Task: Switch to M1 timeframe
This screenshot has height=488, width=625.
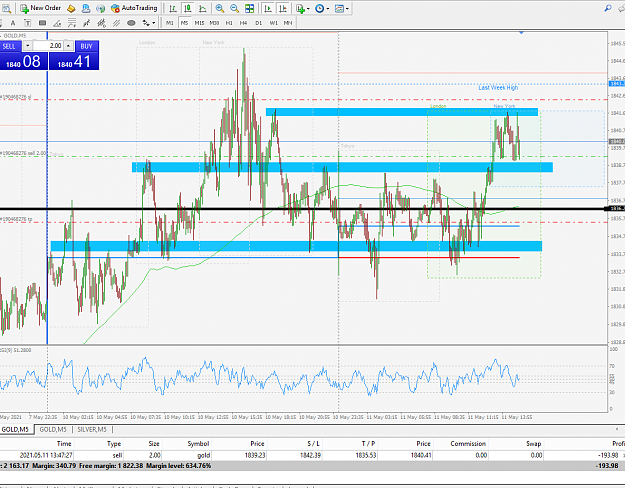Action: [x=170, y=23]
